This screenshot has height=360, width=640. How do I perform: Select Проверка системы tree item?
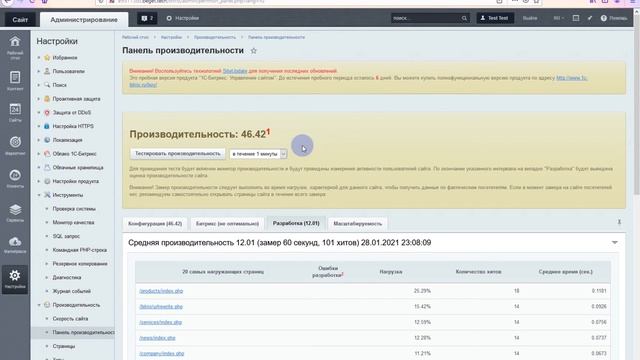point(74,209)
